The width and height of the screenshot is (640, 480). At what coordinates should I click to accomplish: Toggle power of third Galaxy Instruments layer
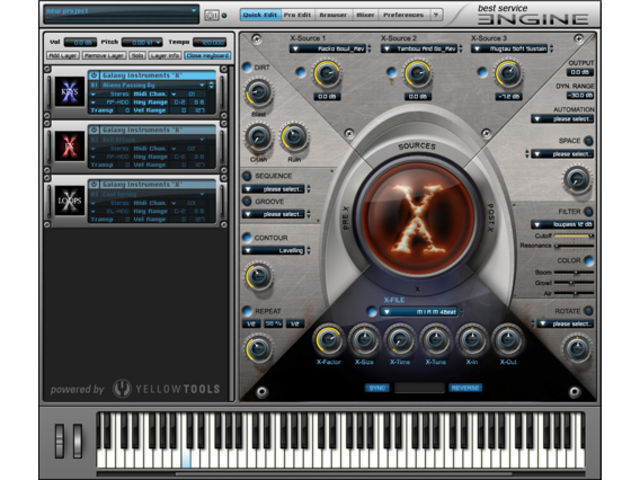94,184
